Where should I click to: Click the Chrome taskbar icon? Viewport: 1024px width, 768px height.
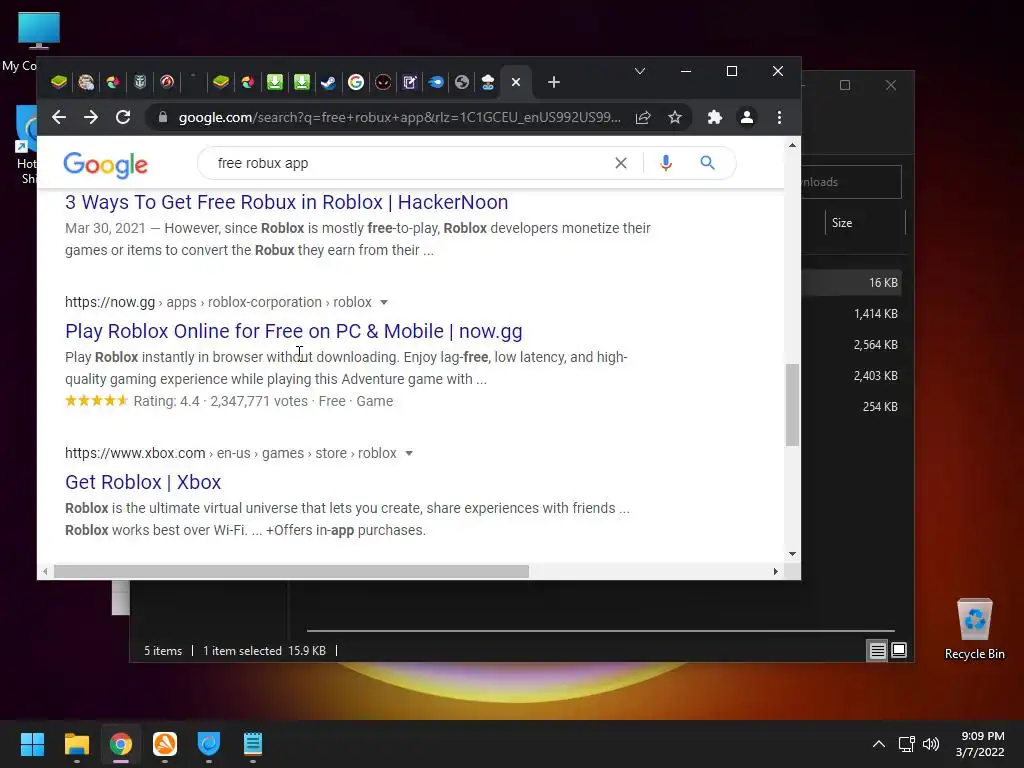tap(121, 744)
